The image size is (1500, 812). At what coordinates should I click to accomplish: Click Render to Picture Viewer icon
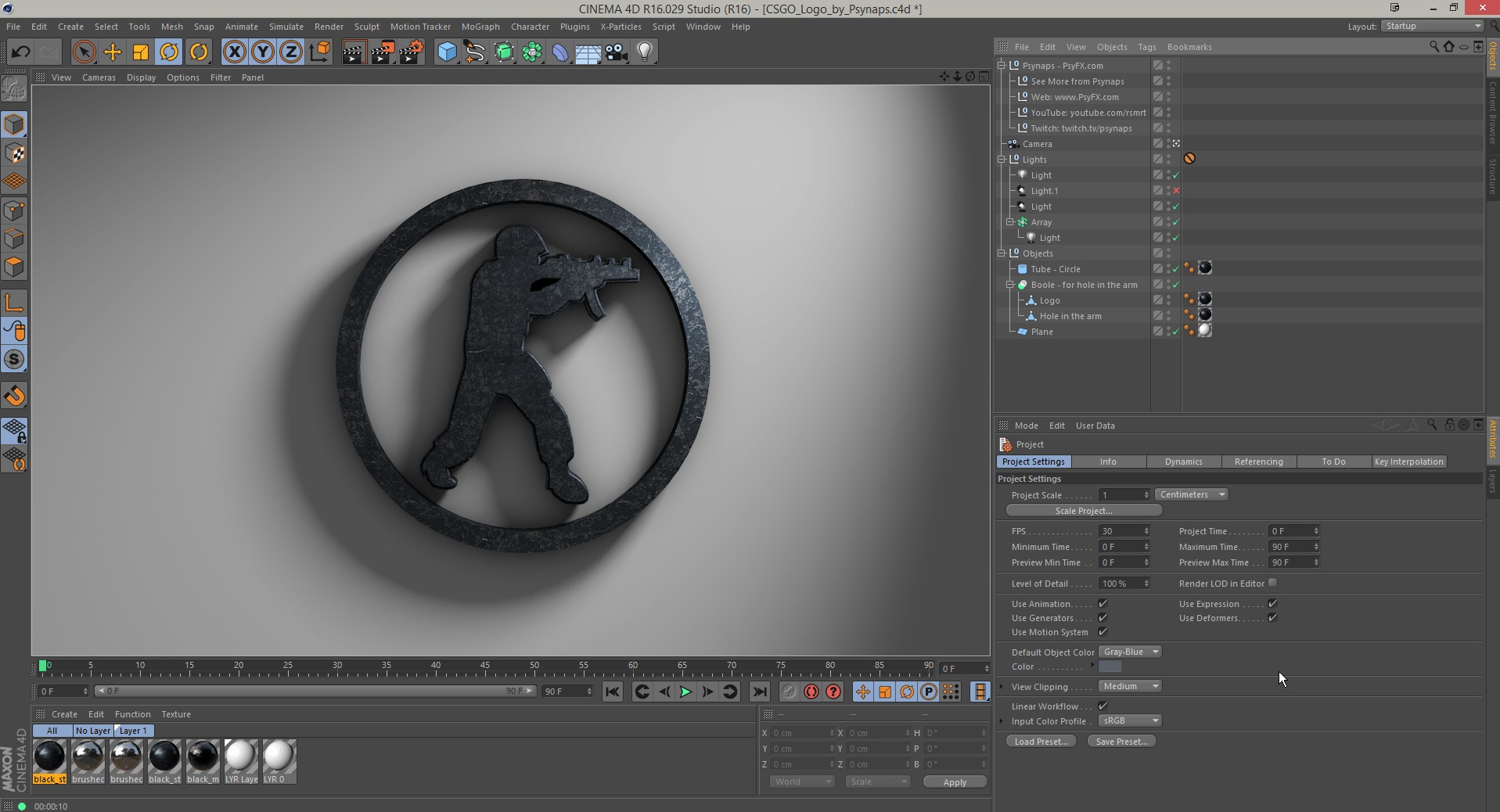(383, 52)
